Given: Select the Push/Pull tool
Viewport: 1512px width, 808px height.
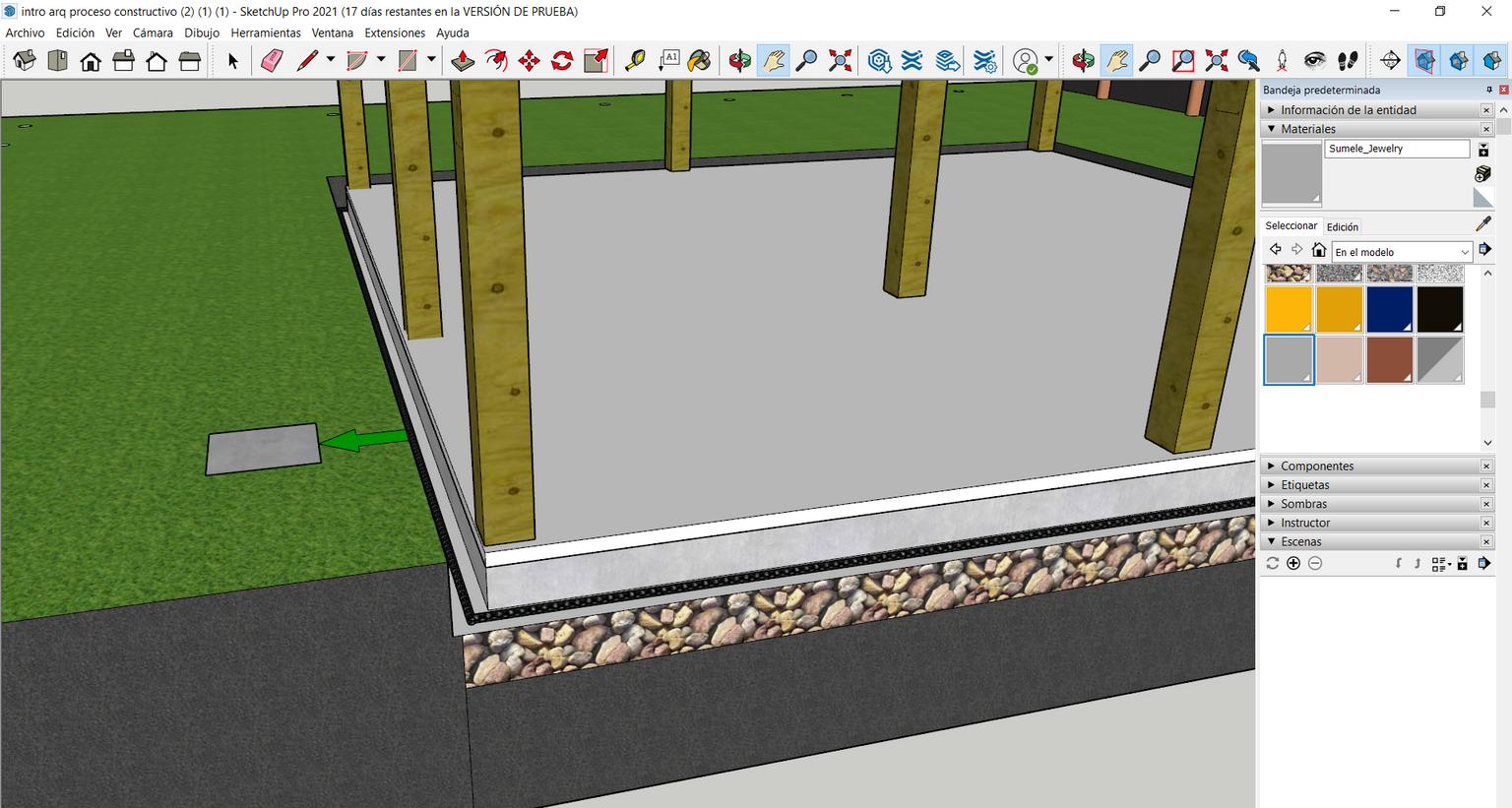Looking at the screenshot, I should tap(462, 61).
